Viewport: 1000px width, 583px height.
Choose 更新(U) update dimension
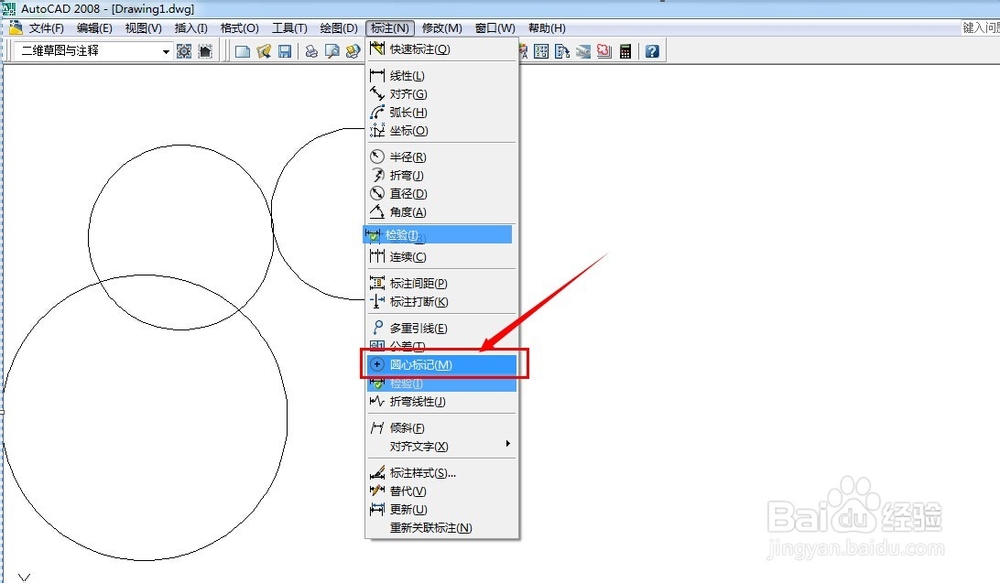point(441,510)
